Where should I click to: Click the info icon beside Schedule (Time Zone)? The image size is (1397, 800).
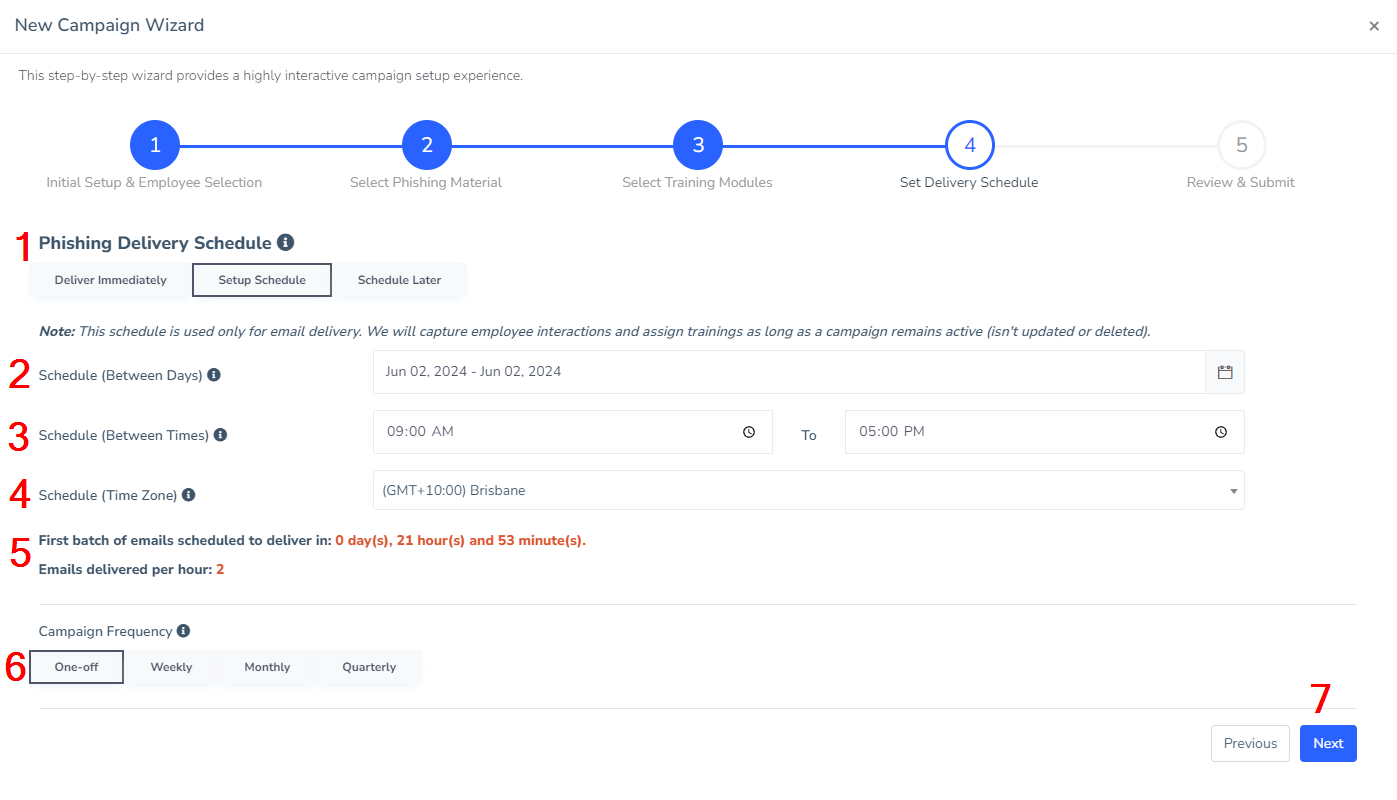pos(187,493)
